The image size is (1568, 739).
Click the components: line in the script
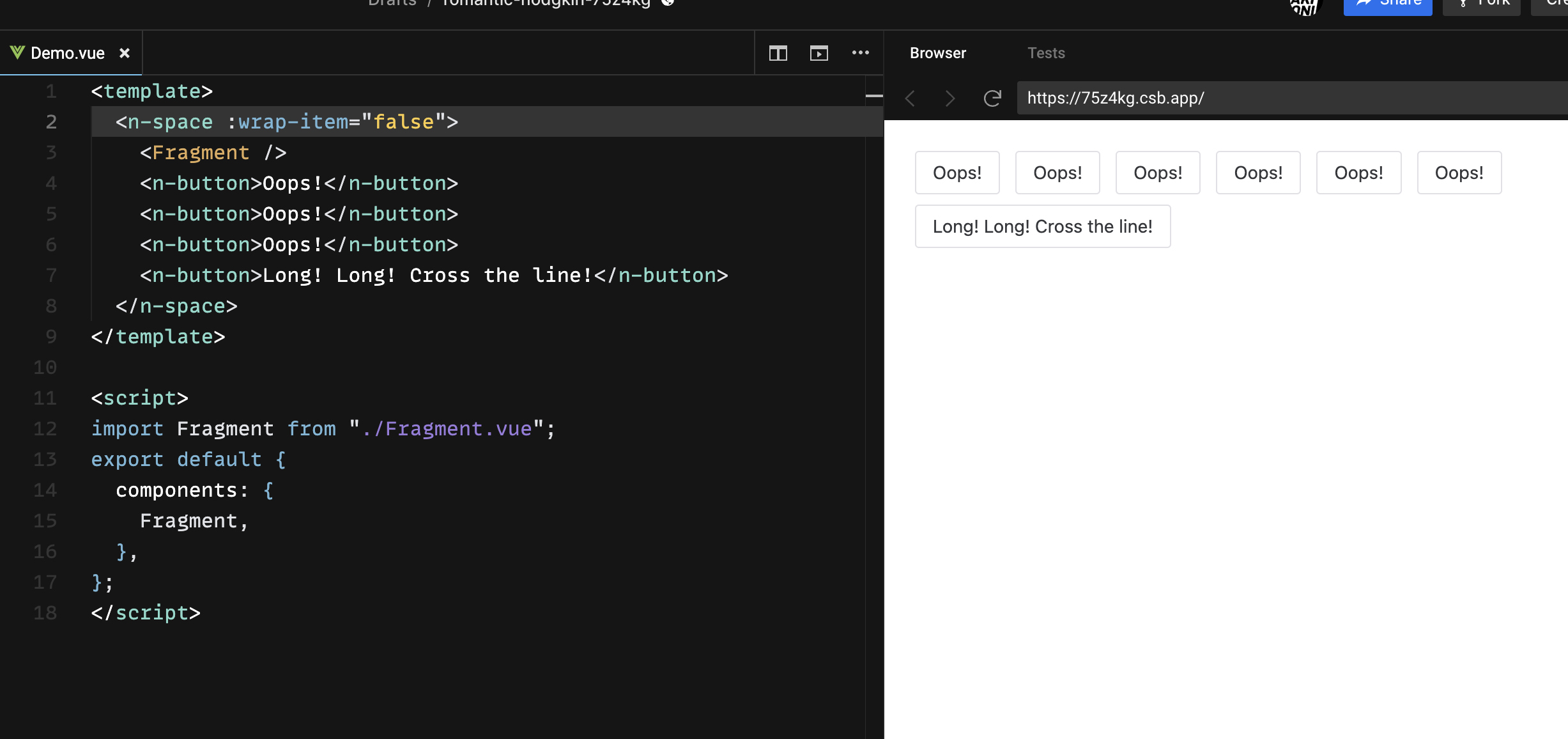(195, 490)
